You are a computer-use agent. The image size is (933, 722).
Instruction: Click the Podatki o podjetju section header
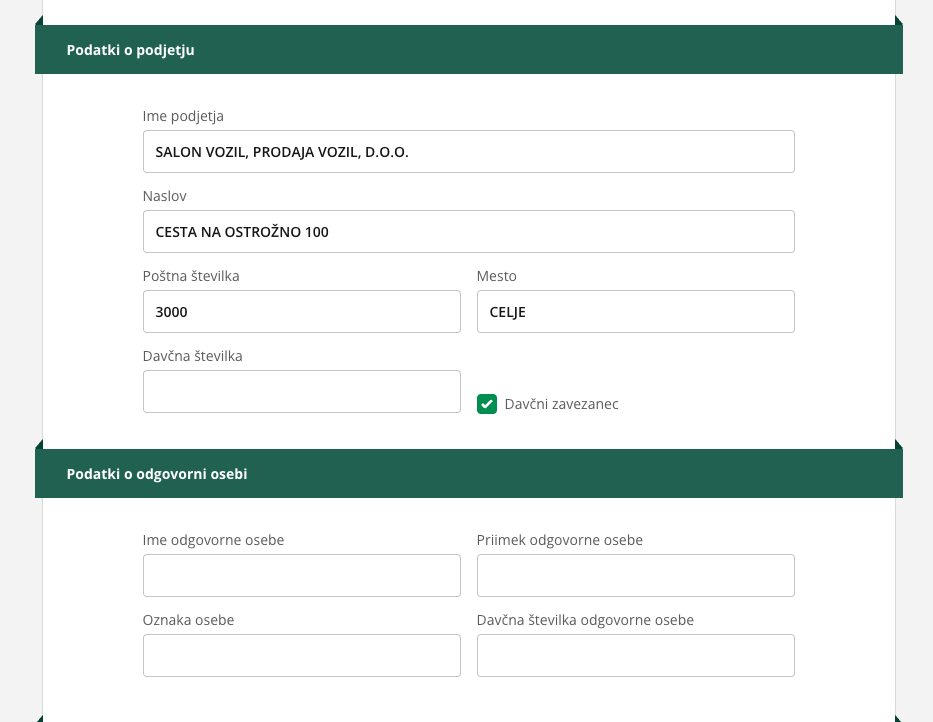pos(131,50)
